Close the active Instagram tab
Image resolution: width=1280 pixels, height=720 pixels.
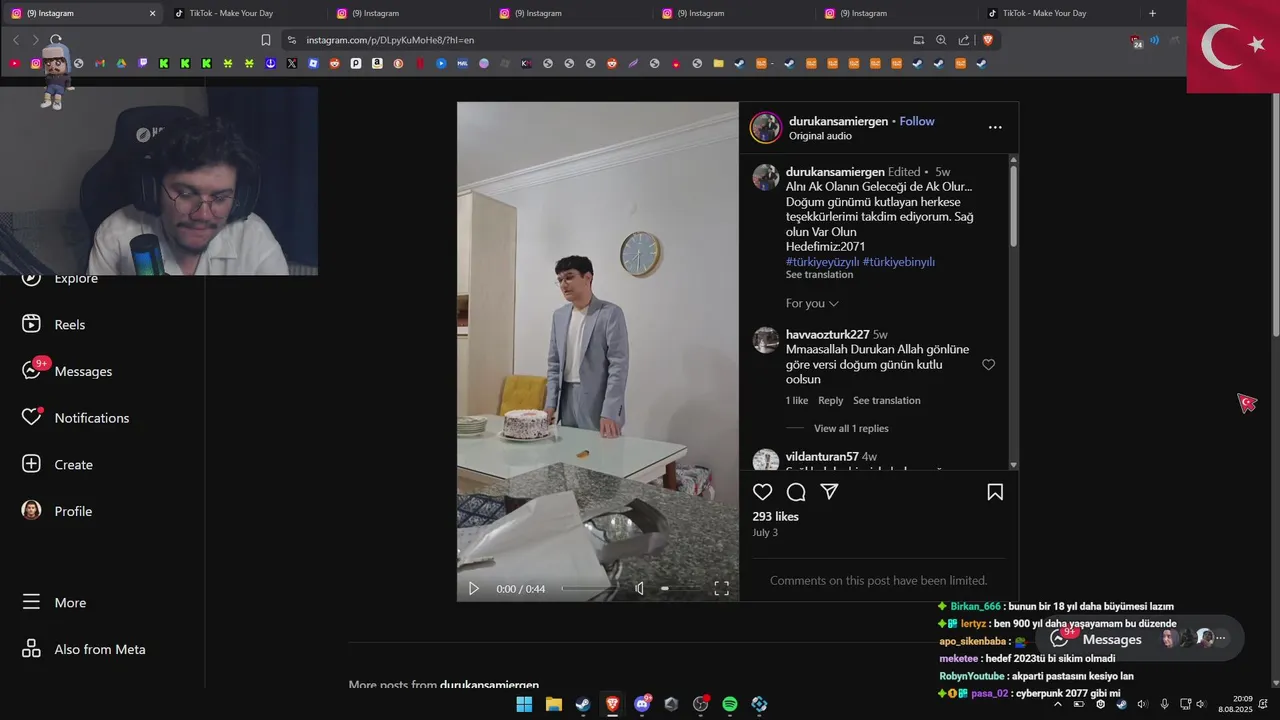click(x=152, y=13)
